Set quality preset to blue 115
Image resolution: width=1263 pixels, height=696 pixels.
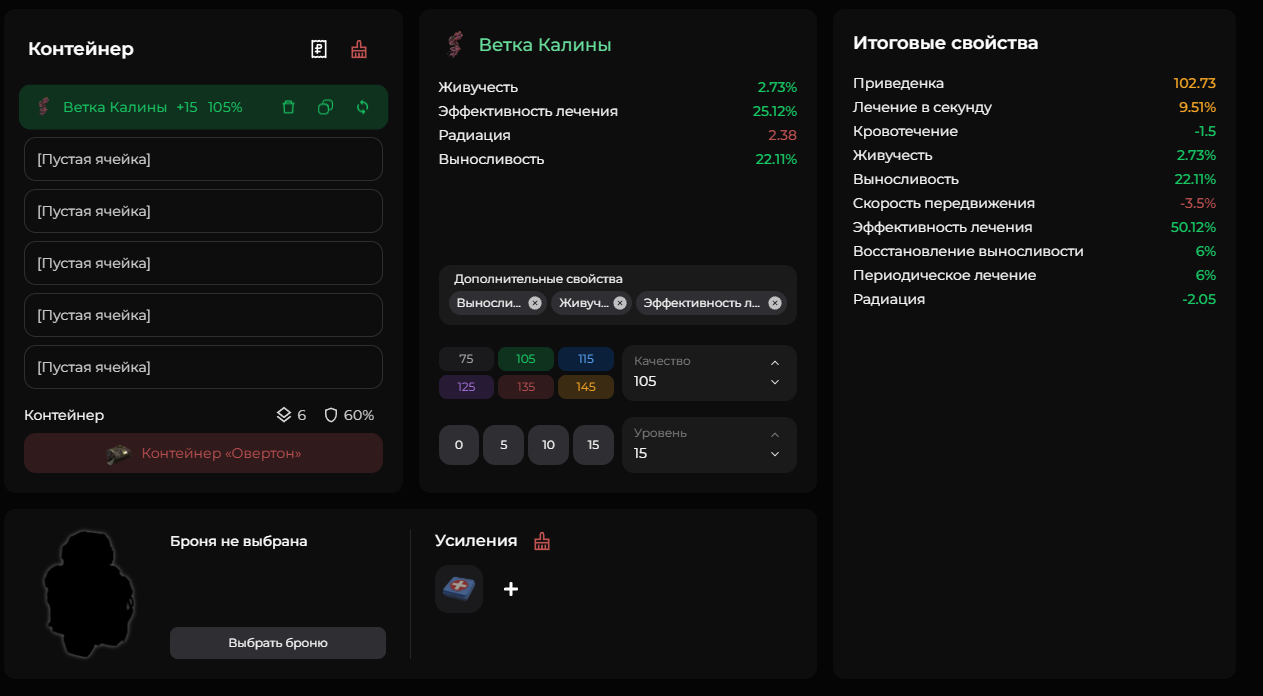586,359
